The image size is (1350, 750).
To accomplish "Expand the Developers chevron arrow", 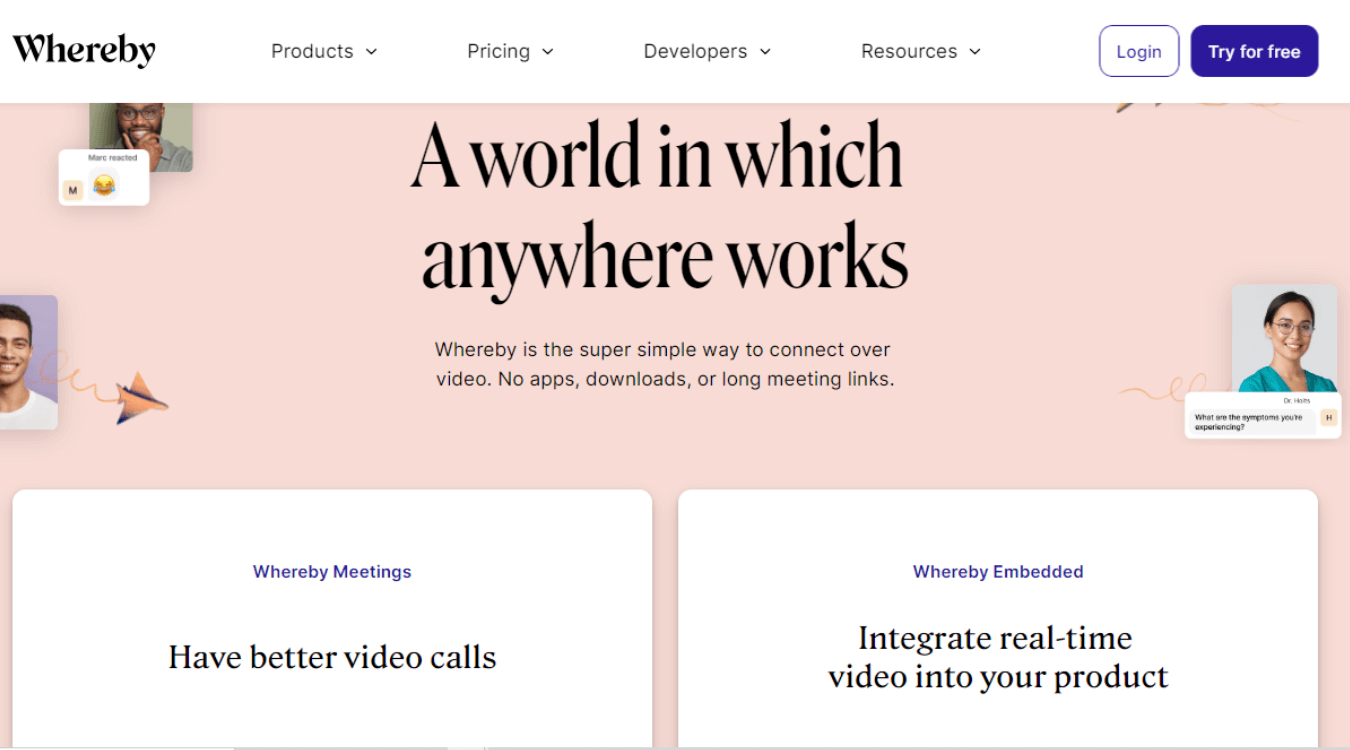I will [x=765, y=52].
